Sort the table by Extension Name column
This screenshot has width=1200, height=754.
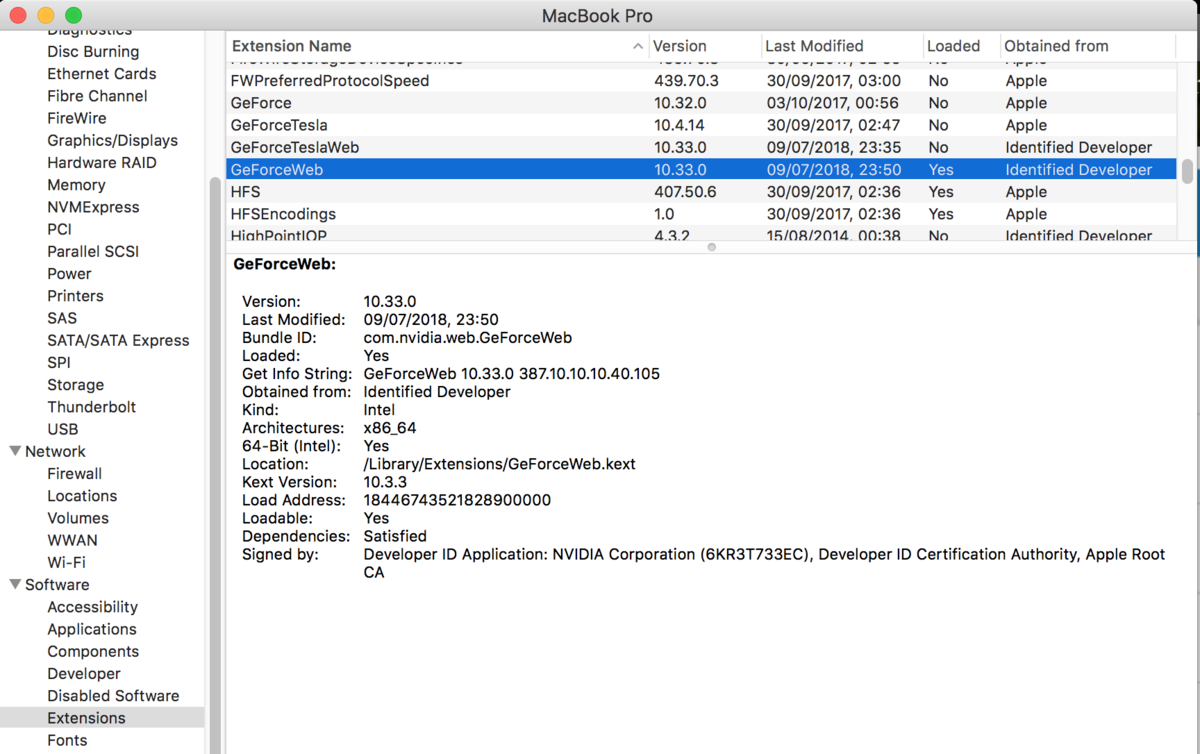[x=437, y=46]
